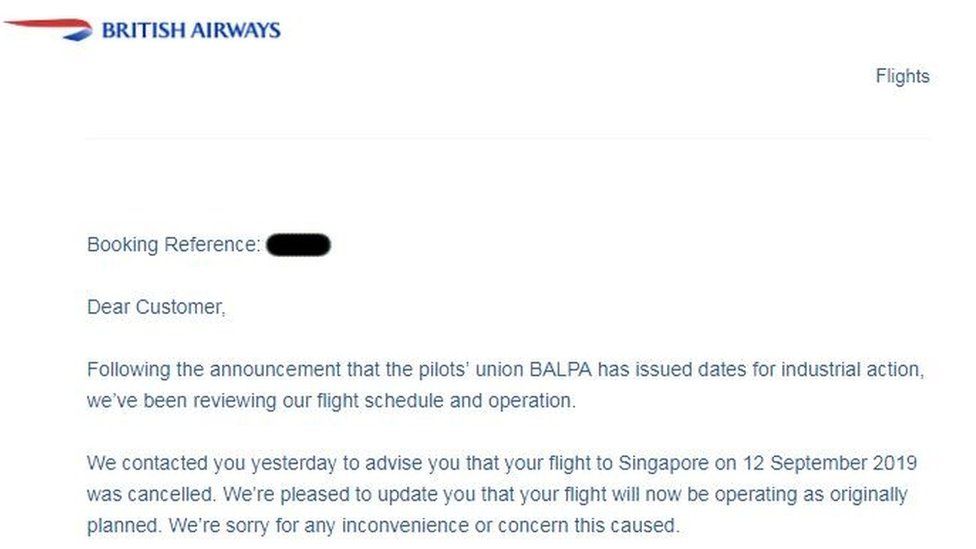Click the horizontal divider below Flights

click(507, 138)
